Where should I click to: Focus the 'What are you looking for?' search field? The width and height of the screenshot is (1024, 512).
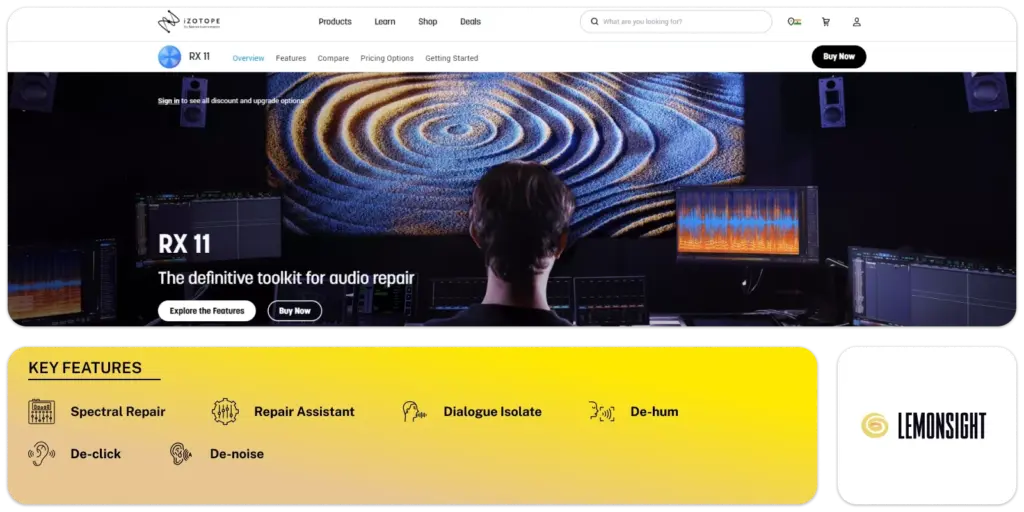(676, 22)
